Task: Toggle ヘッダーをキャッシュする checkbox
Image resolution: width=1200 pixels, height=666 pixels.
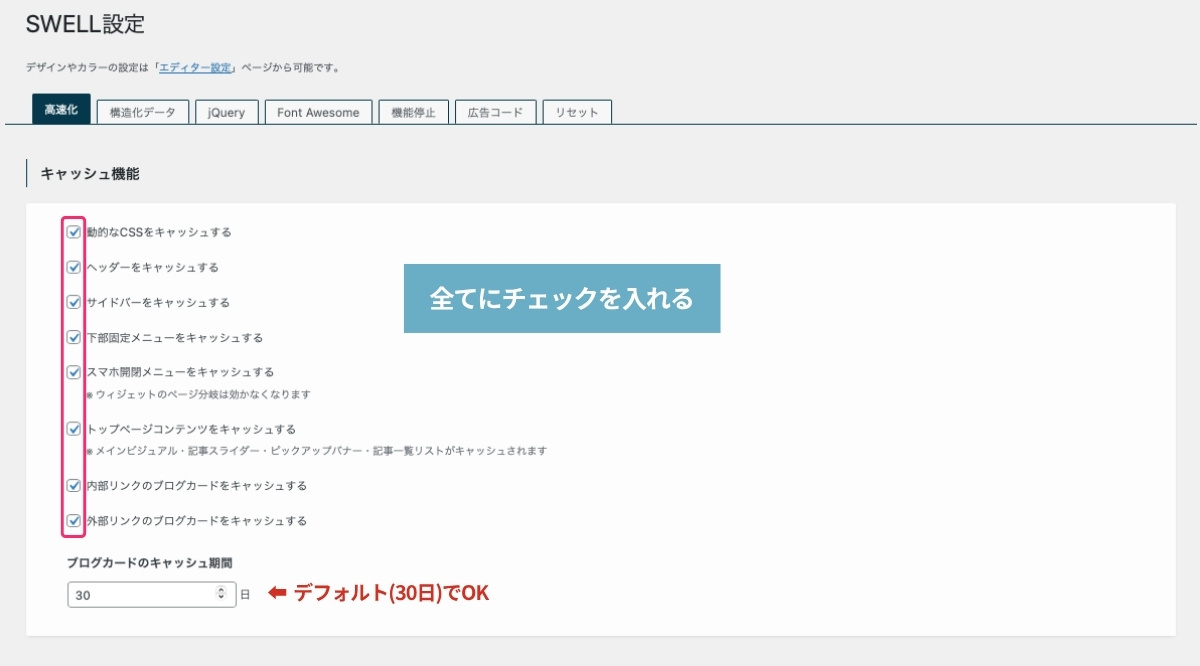Action: [74, 267]
